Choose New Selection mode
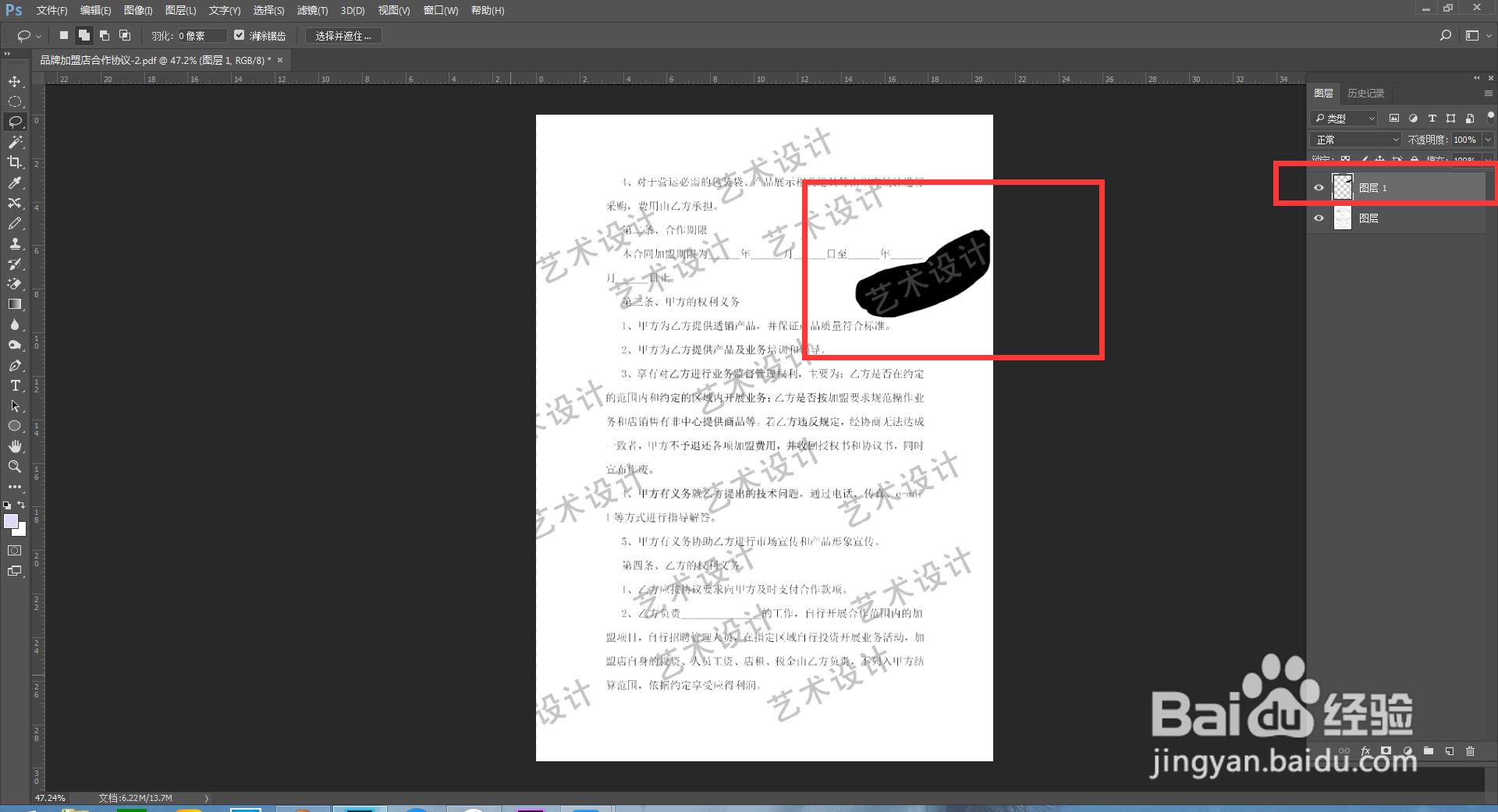This screenshot has width=1498, height=812. click(x=64, y=35)
